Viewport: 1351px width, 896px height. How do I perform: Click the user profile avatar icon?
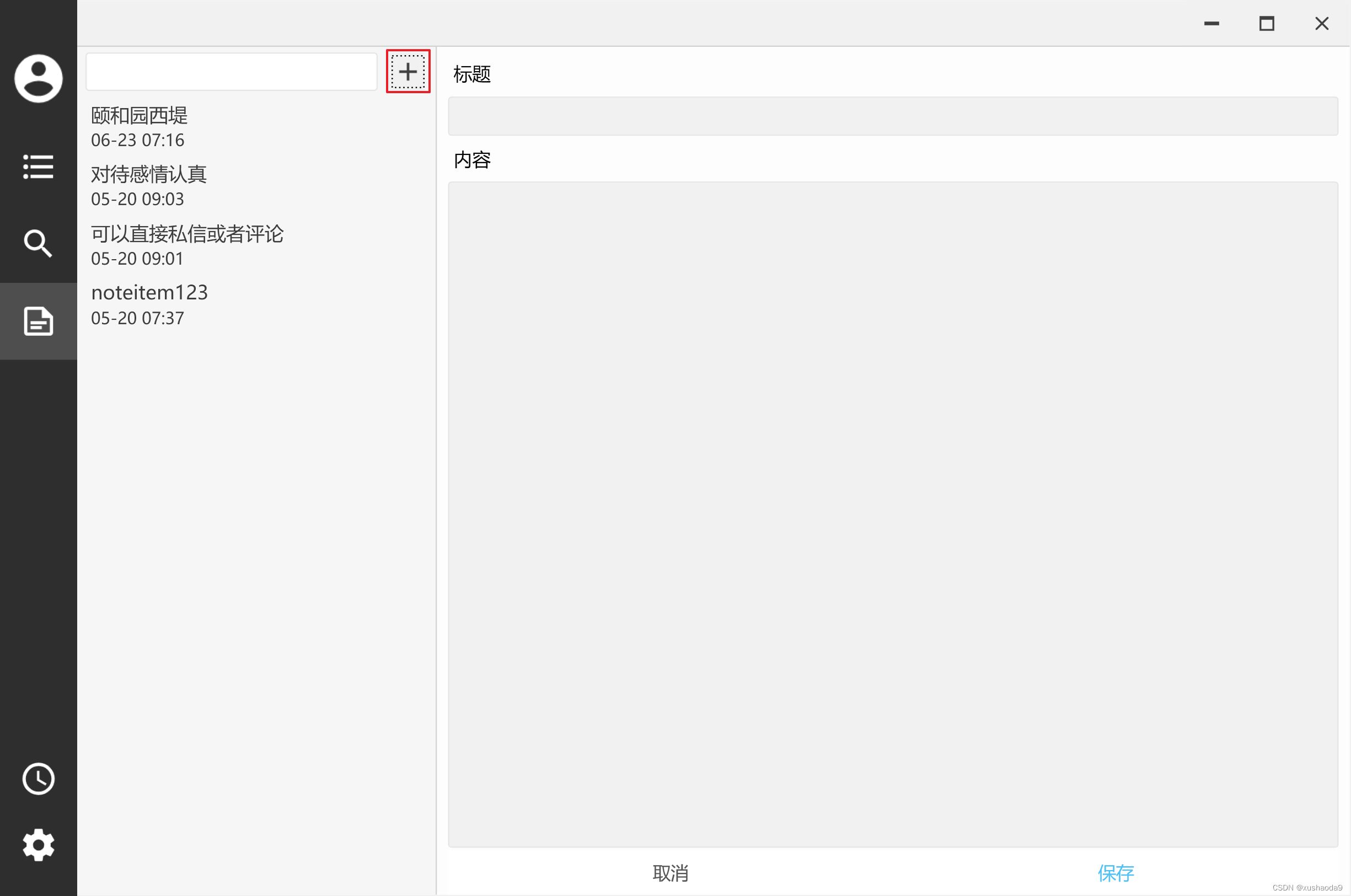pos(38,78)
